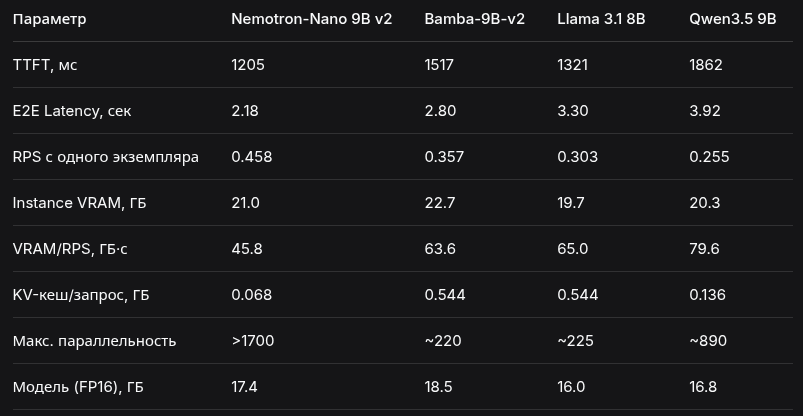Select the Bamba-9B-v2 column header
Image resolution: width=803 pixels, height=416 pixels.
tap(474, 19)
